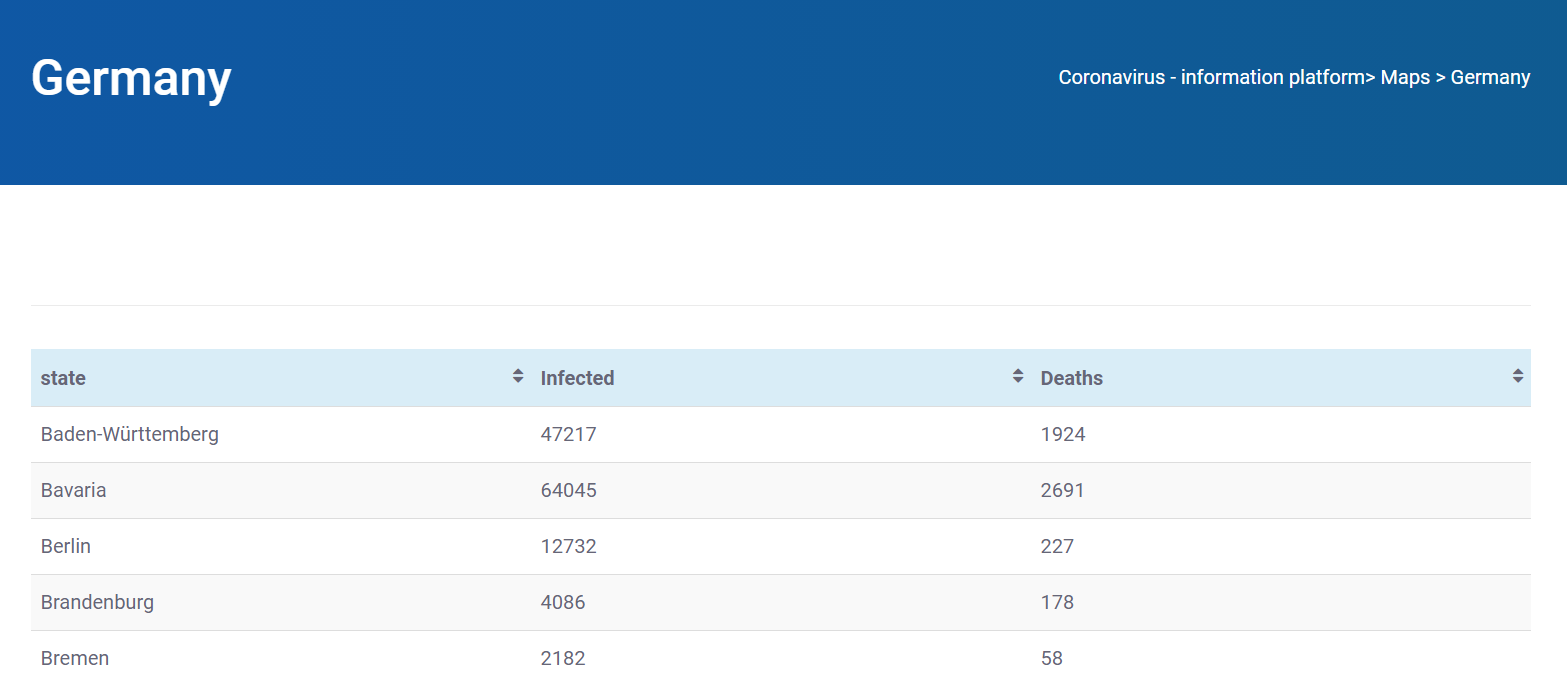
Task: Click Berlin's infected count 12732
Action: pyautogui.click(x=569, y=546)
